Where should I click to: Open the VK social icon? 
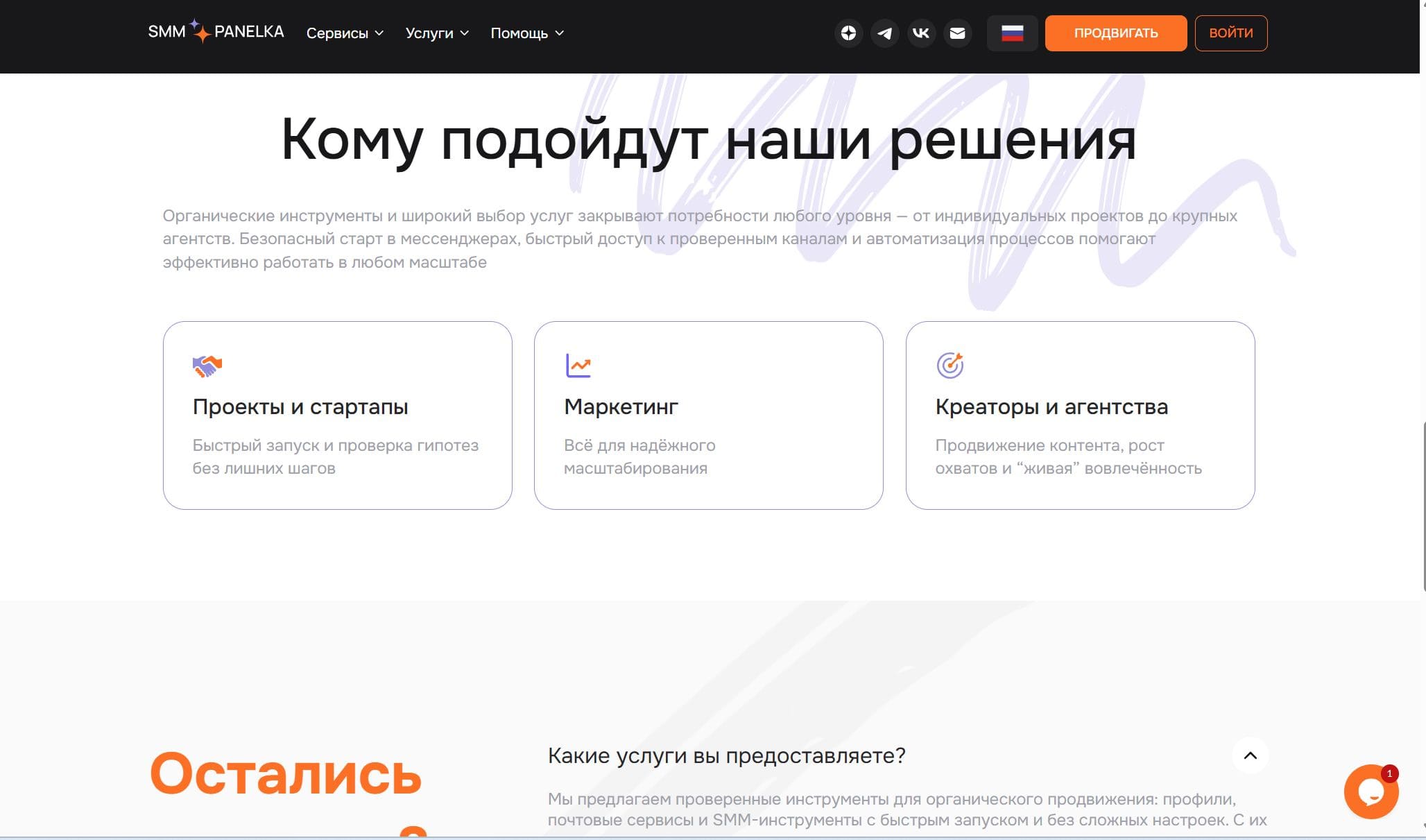click(921, 33)
